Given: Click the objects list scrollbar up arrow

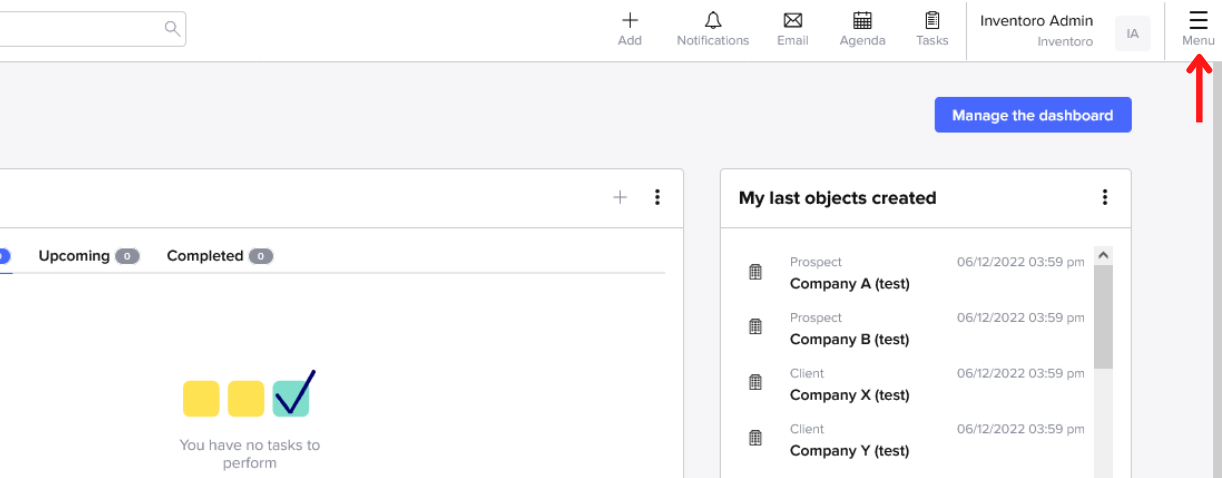Looking at the screenshot, I should point(1104,256).
